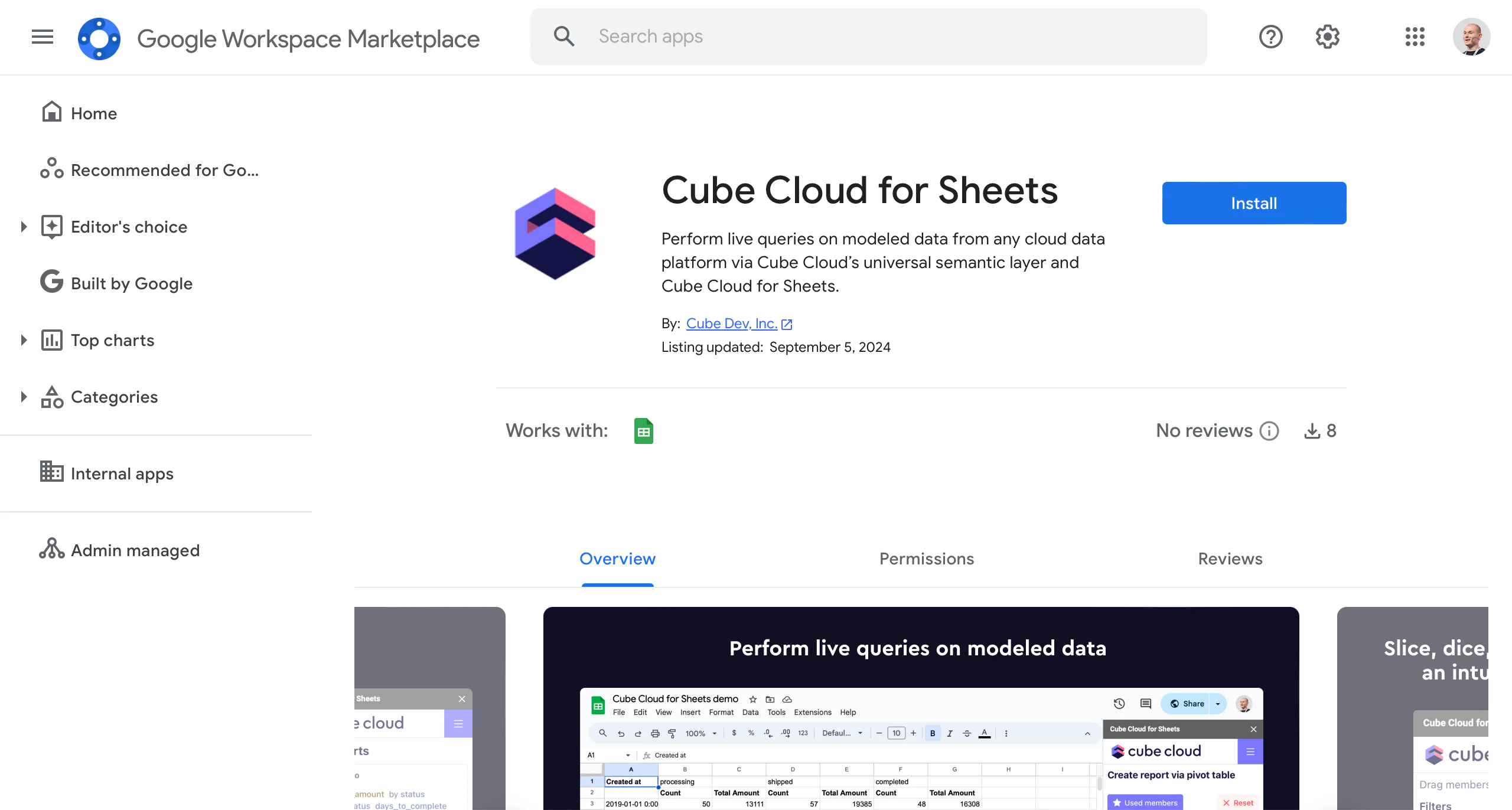Open the hamburger main menu

(43, 37)
